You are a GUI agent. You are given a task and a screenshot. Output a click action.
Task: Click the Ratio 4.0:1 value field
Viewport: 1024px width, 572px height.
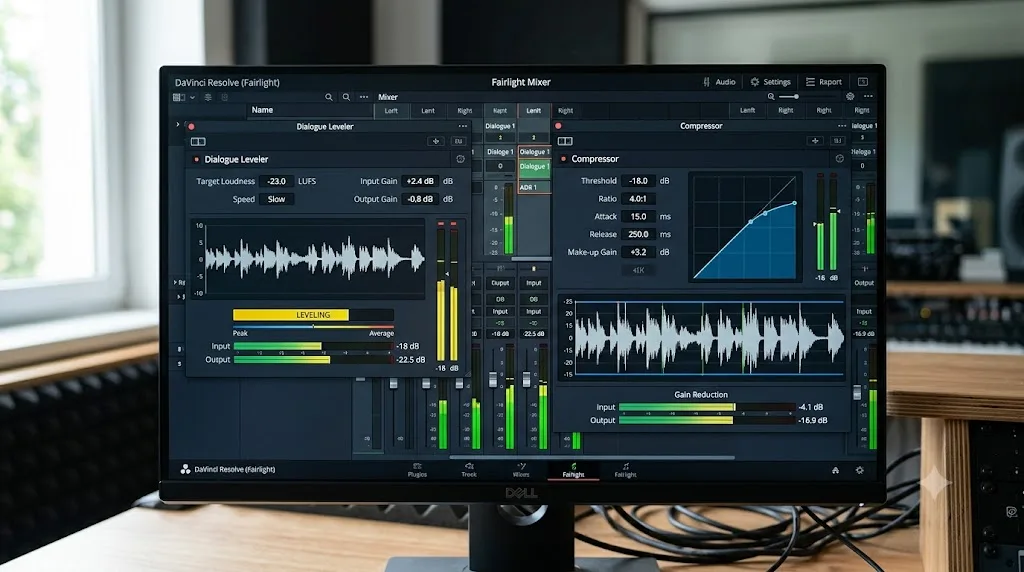pyautogui.click(x=638, y=199)
